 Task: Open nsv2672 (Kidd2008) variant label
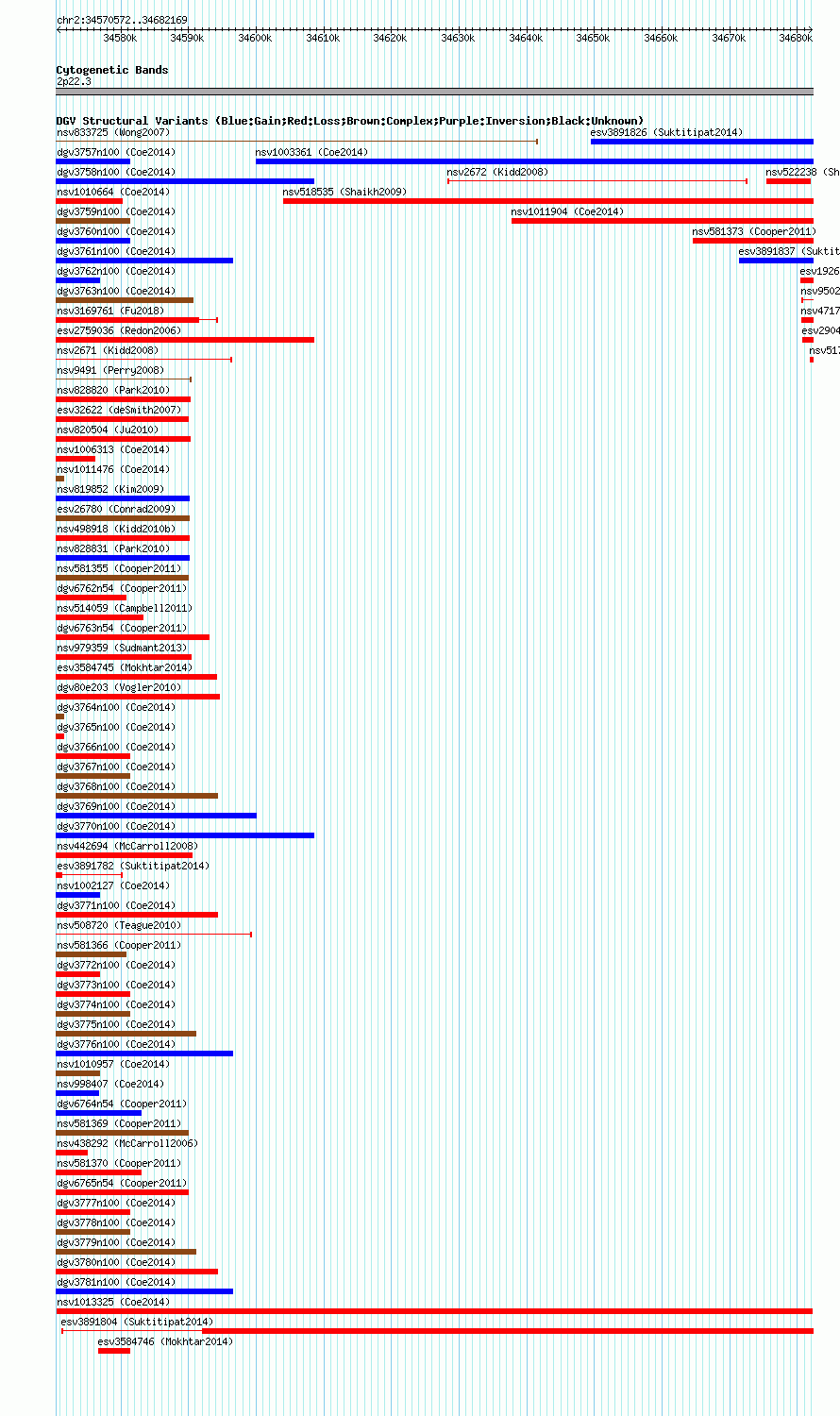[497, 172]
